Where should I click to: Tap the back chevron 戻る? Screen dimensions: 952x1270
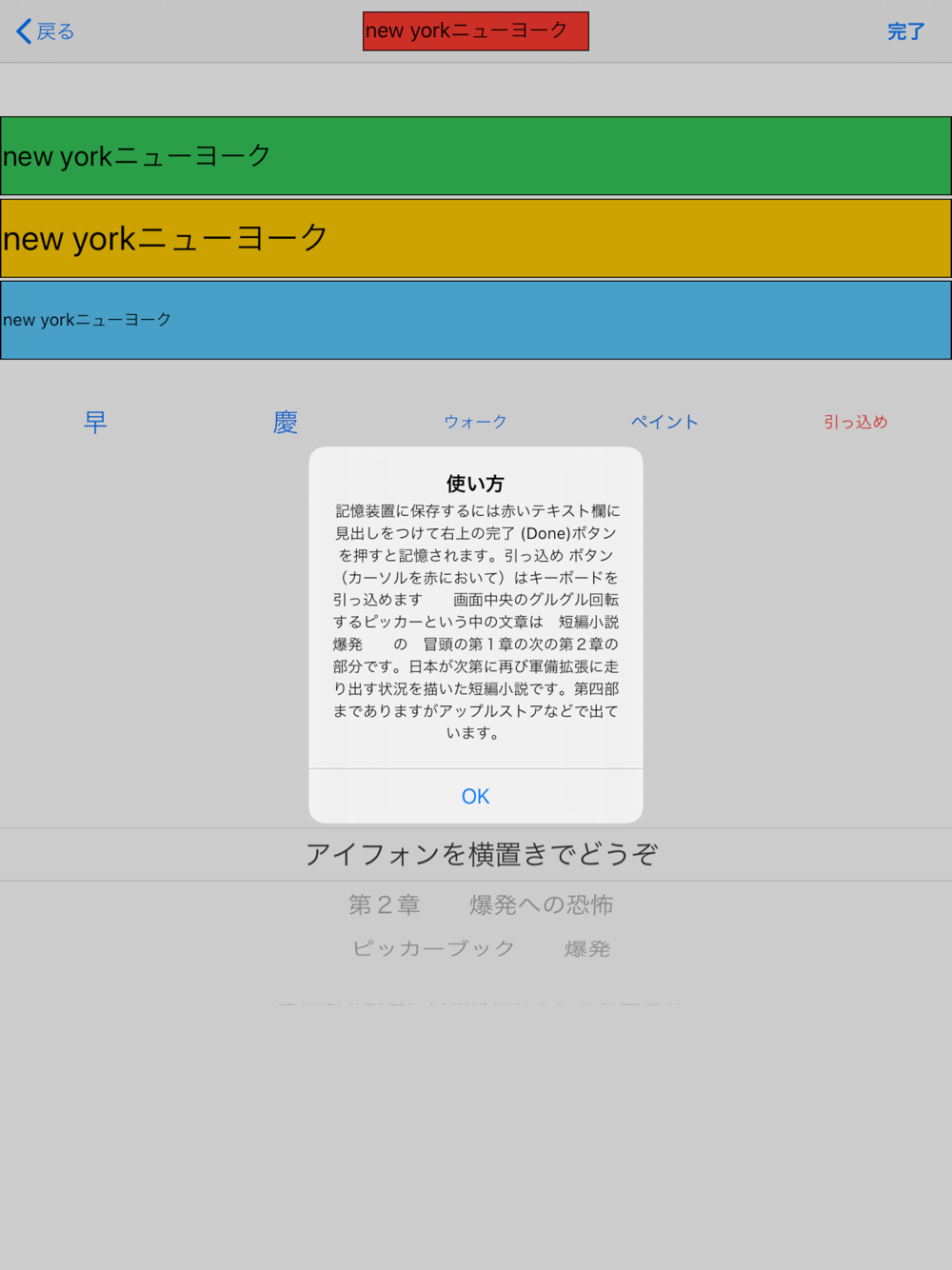45,31
